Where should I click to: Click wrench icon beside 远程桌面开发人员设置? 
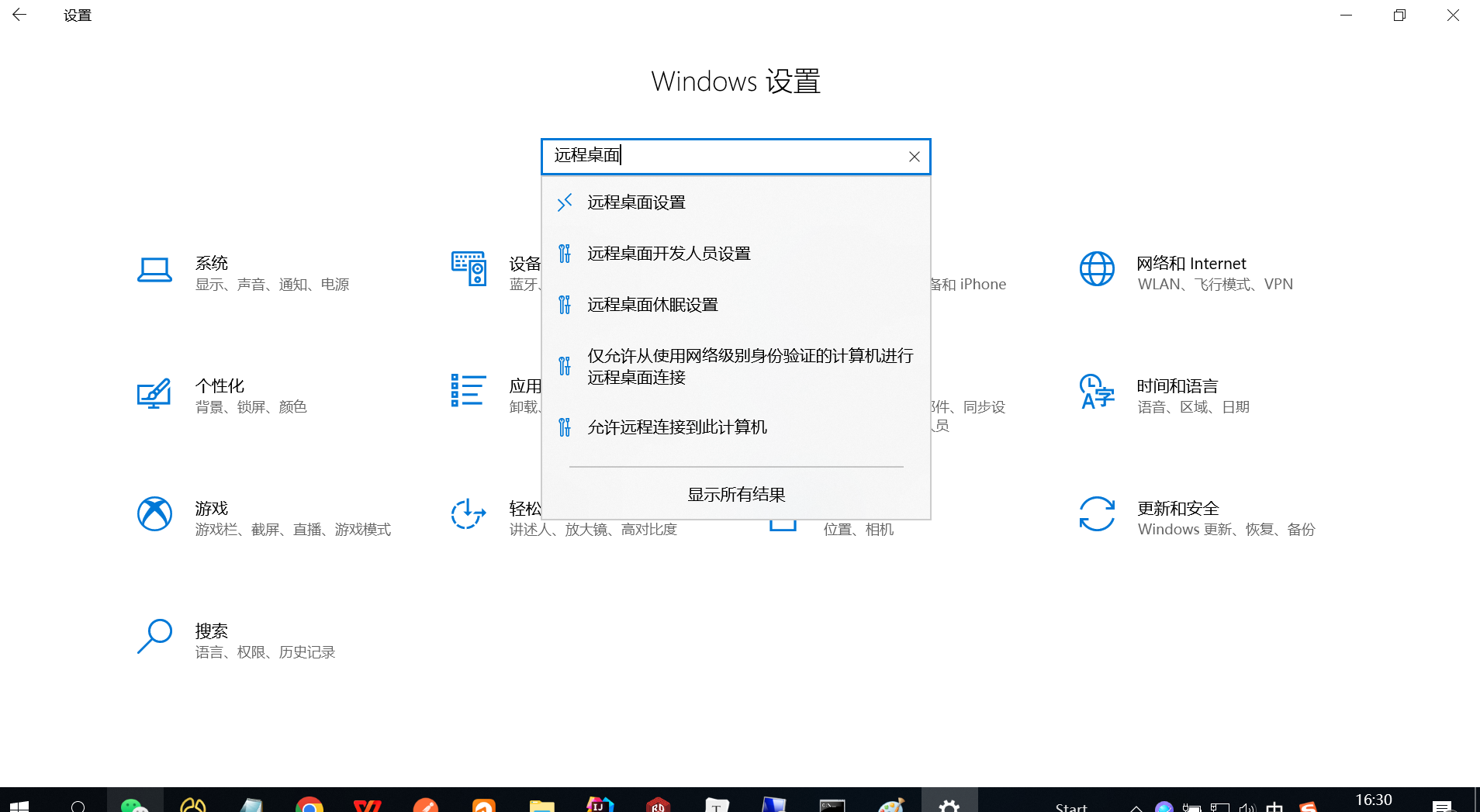pyautogui.click(x=565, y=254)
